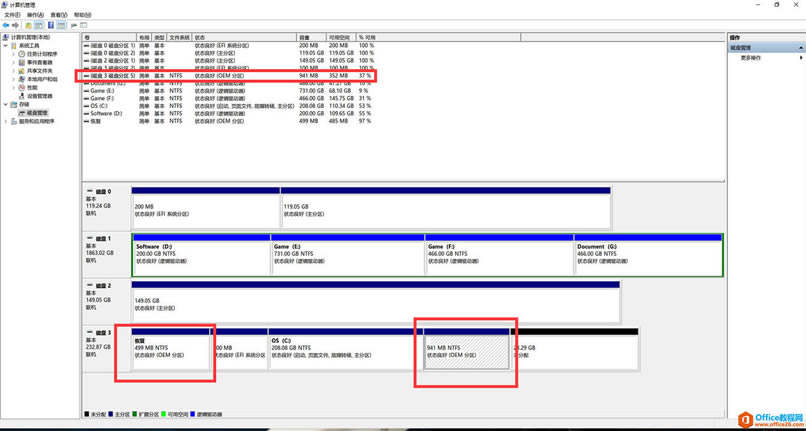Open the 操作(A) menu

[x=35, y=15]
